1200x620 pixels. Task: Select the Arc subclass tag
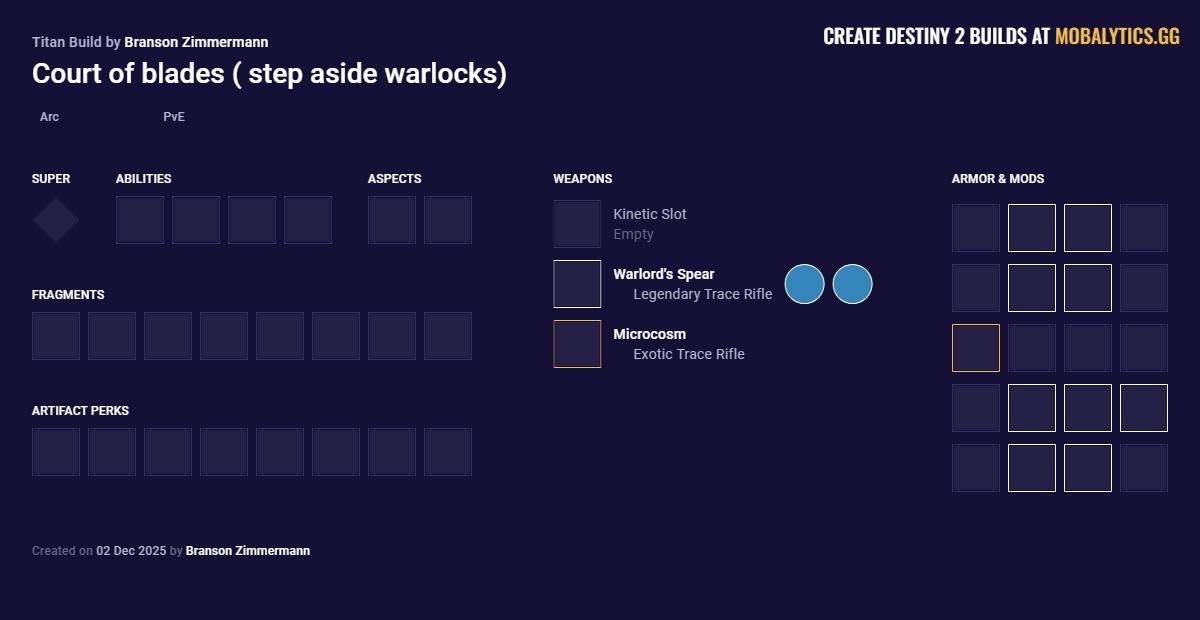click(49, 117)
